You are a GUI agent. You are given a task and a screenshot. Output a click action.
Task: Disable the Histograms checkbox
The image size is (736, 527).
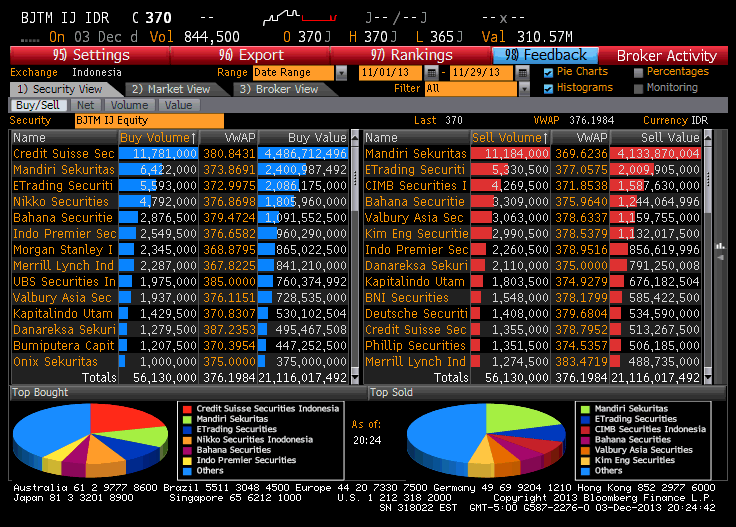[548, 88]
